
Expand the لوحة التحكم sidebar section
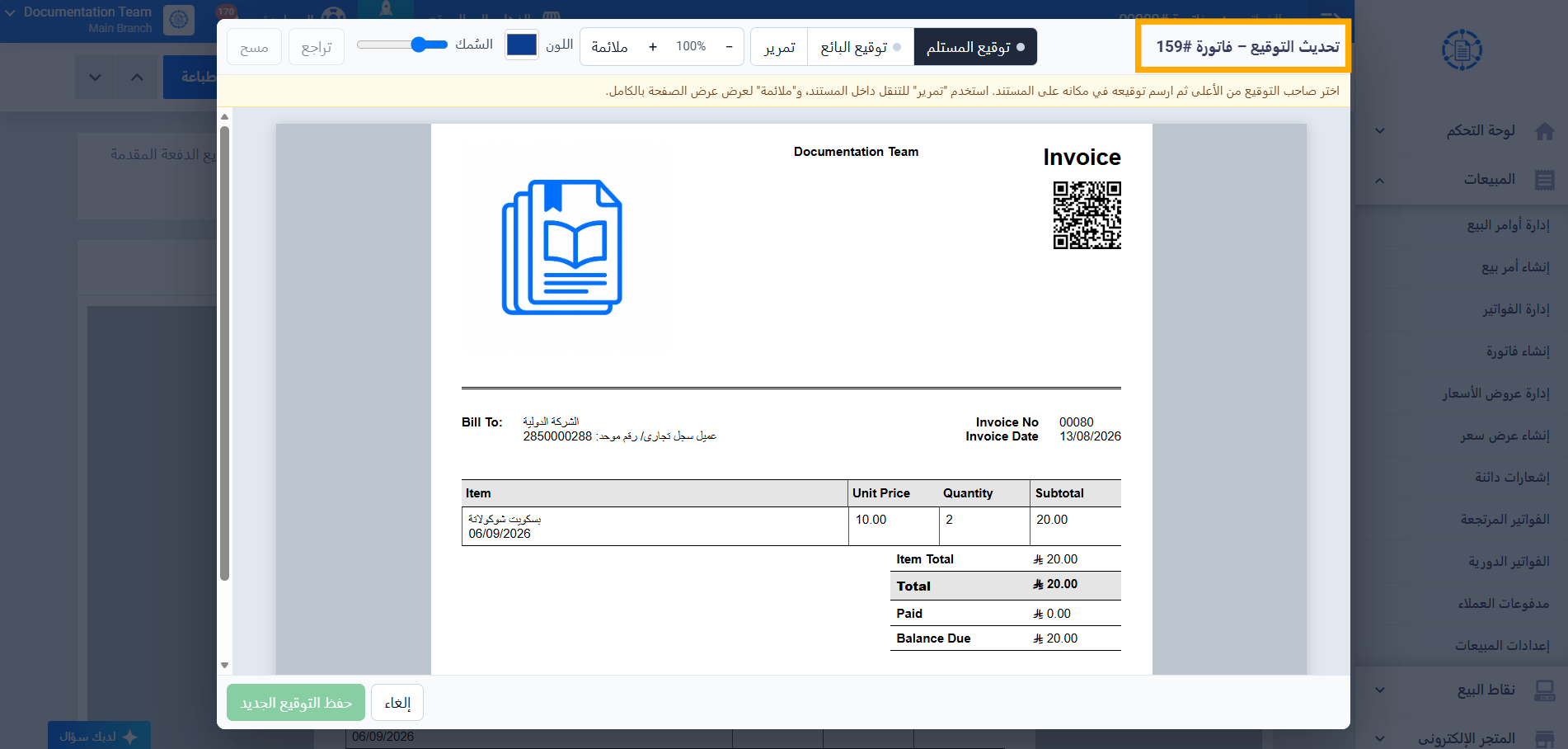(1380, 131)
